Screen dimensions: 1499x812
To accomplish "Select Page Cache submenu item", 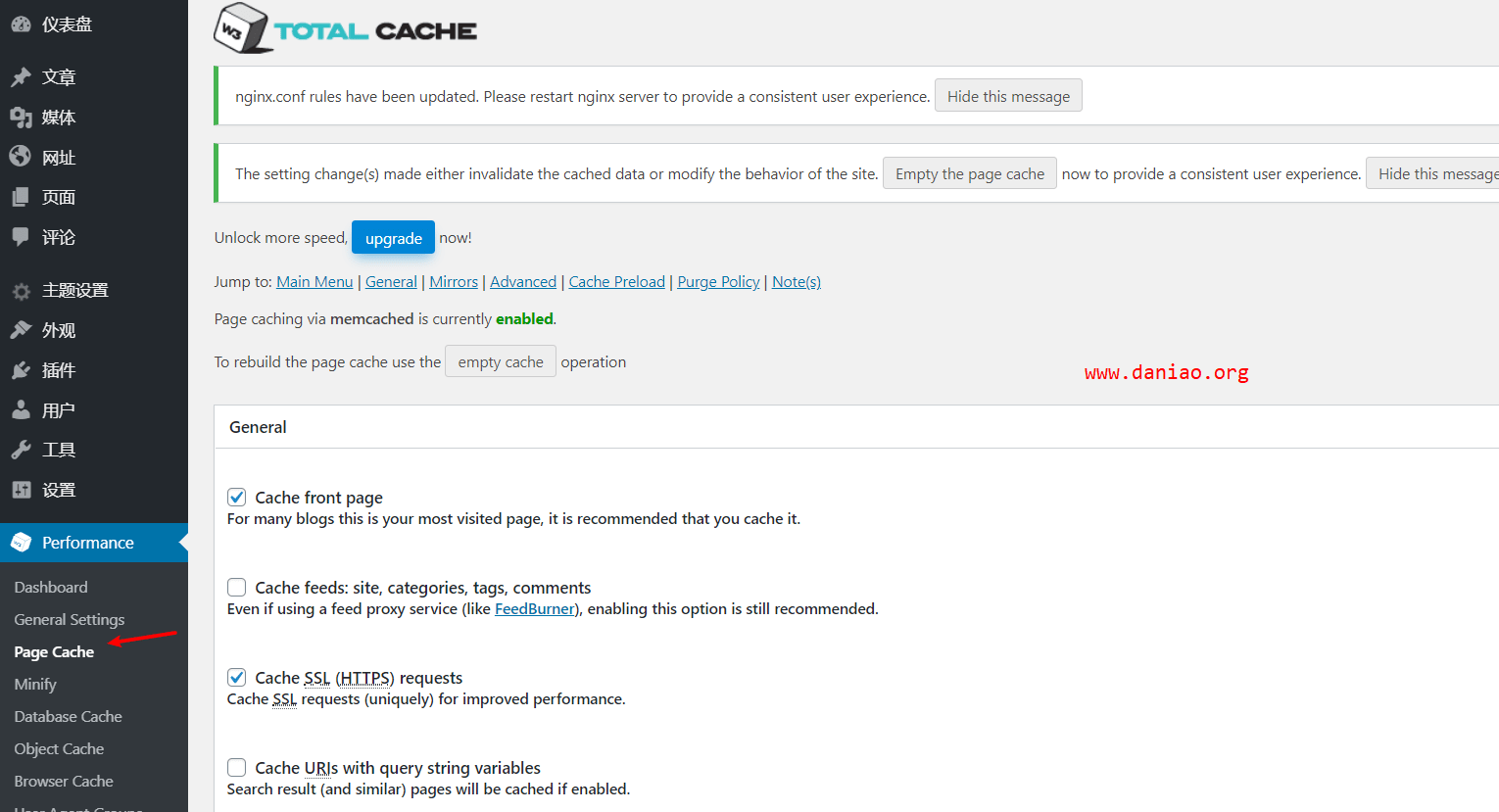I will pyautogui.click(x=54, y=651).
